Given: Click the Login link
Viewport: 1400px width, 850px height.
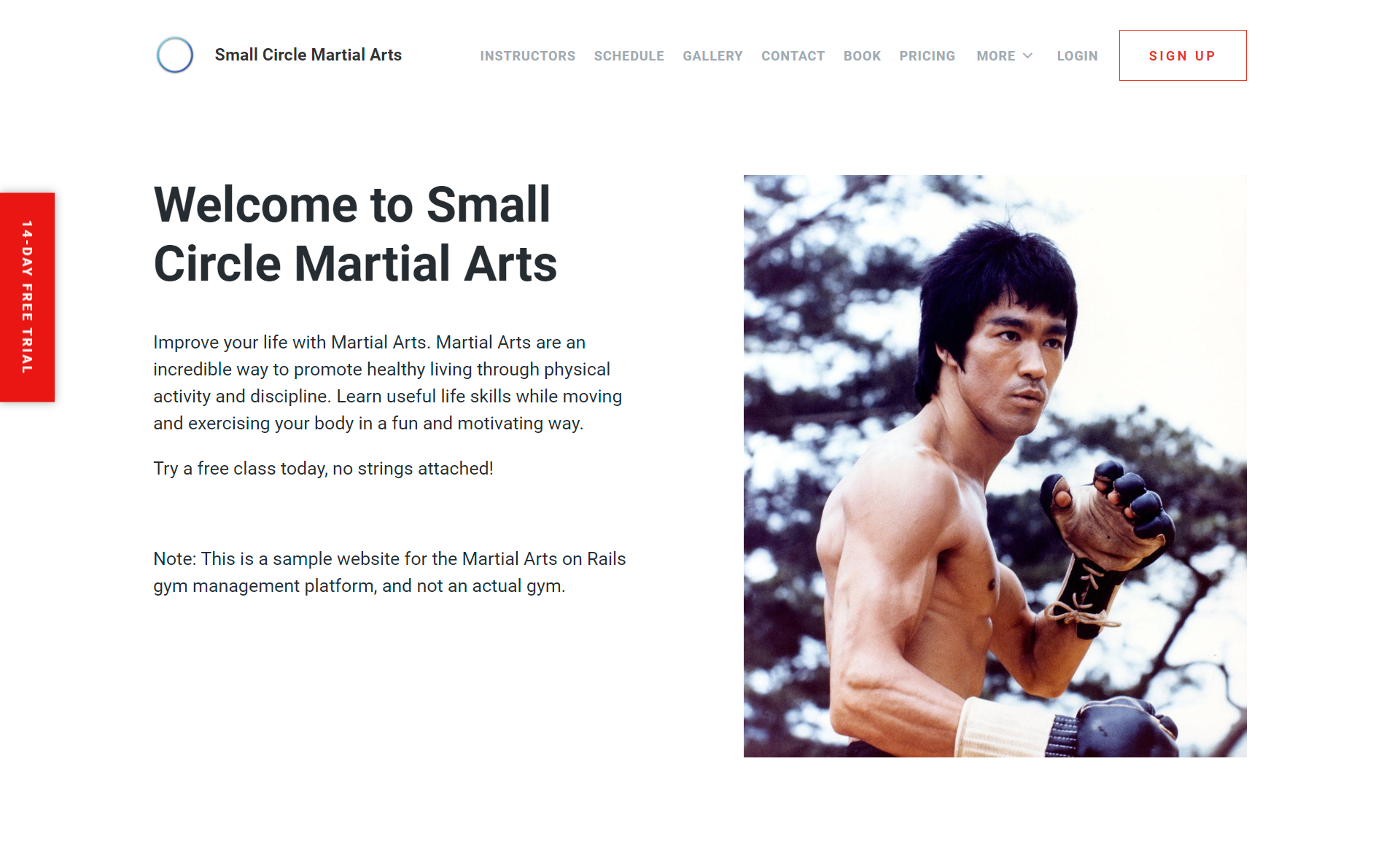Looking at the screenshot, I should coord(1077,56).
